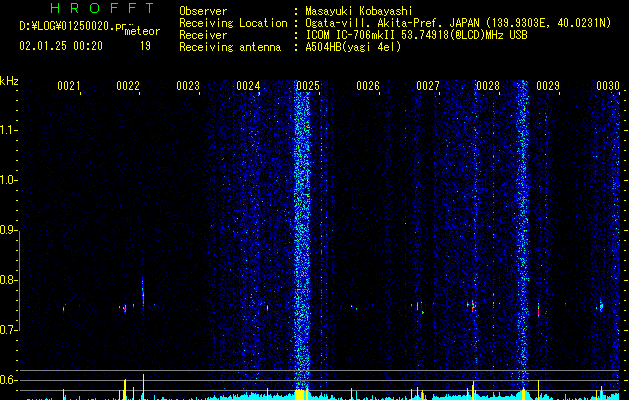
Task: Click the 0.6 kHz axis tick label
Action: [x=8, y=380]
